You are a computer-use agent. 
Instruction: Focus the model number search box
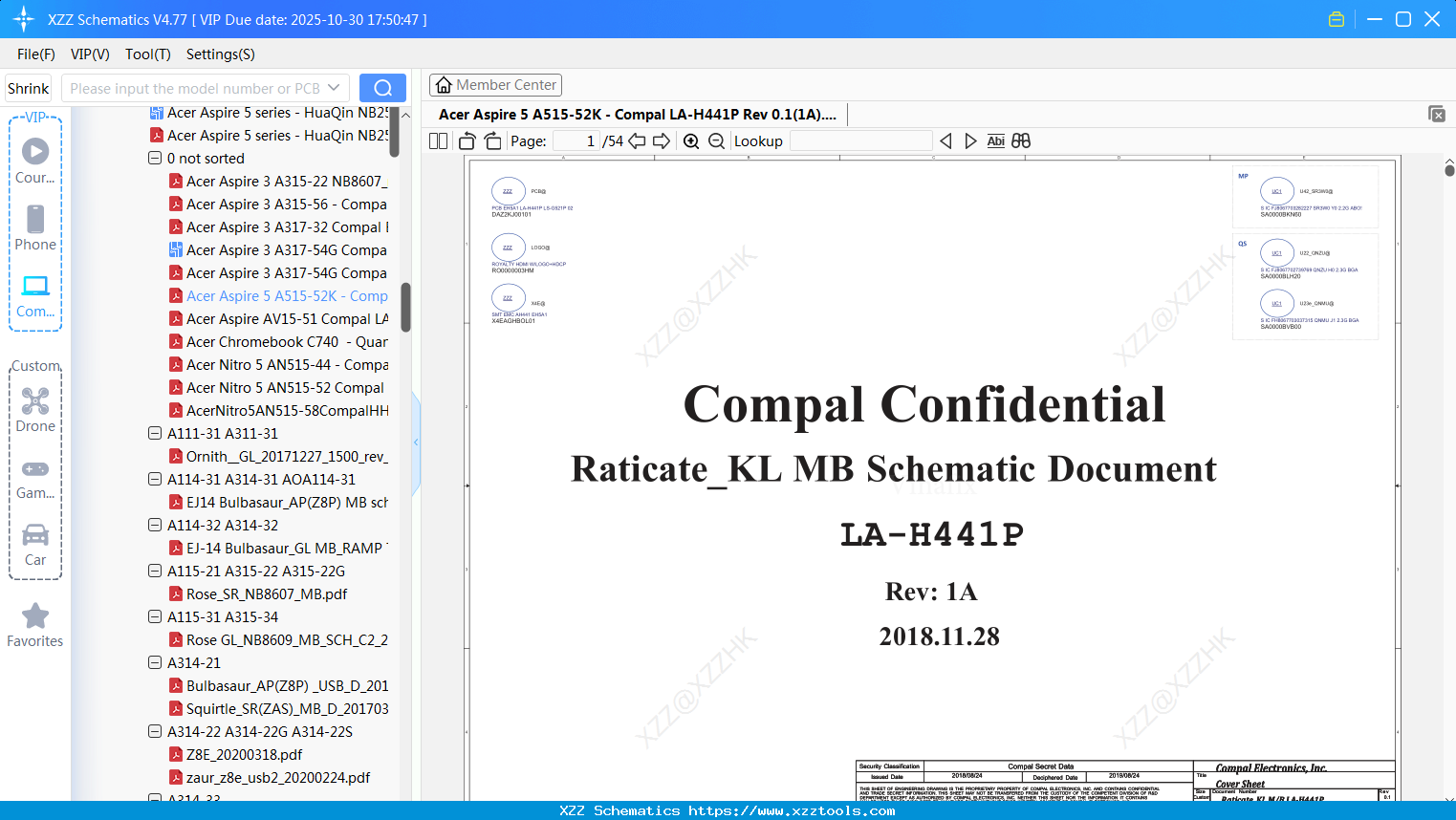coord(195,88)
